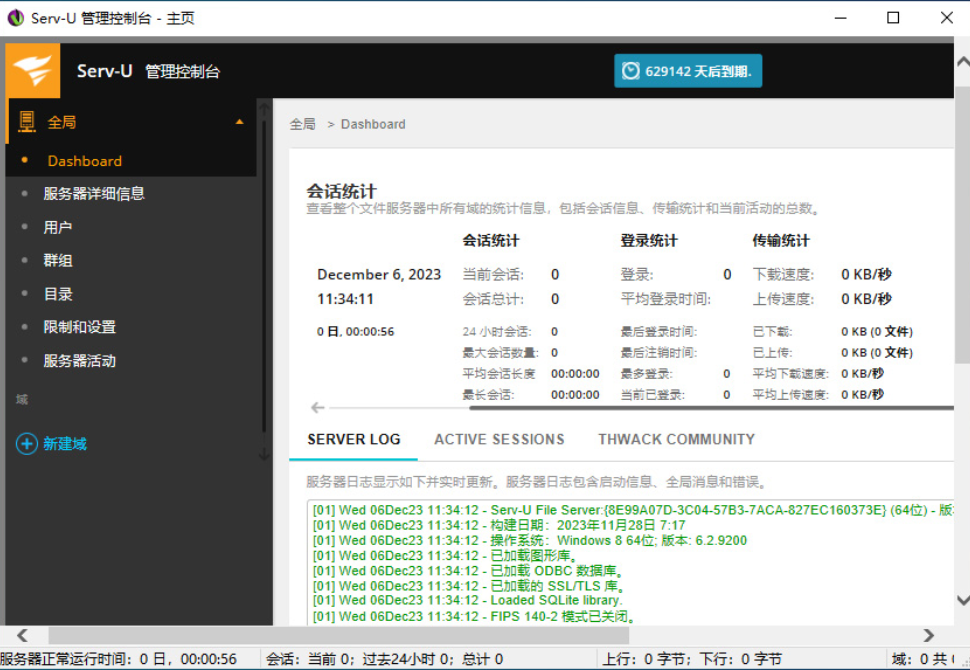Click the 新建域 link
The height and width of the screenshot is (670, 970).
pos(65,444)
